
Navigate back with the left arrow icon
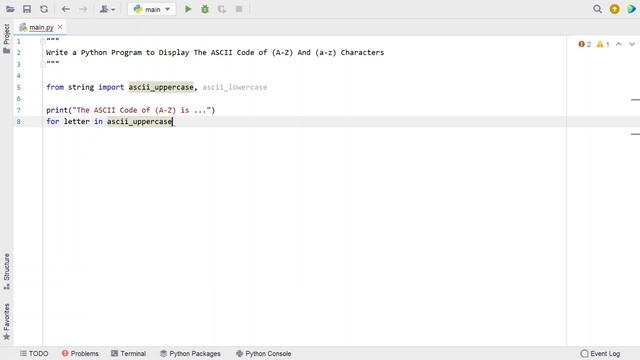pyautogui.click(x=66, y=9)
